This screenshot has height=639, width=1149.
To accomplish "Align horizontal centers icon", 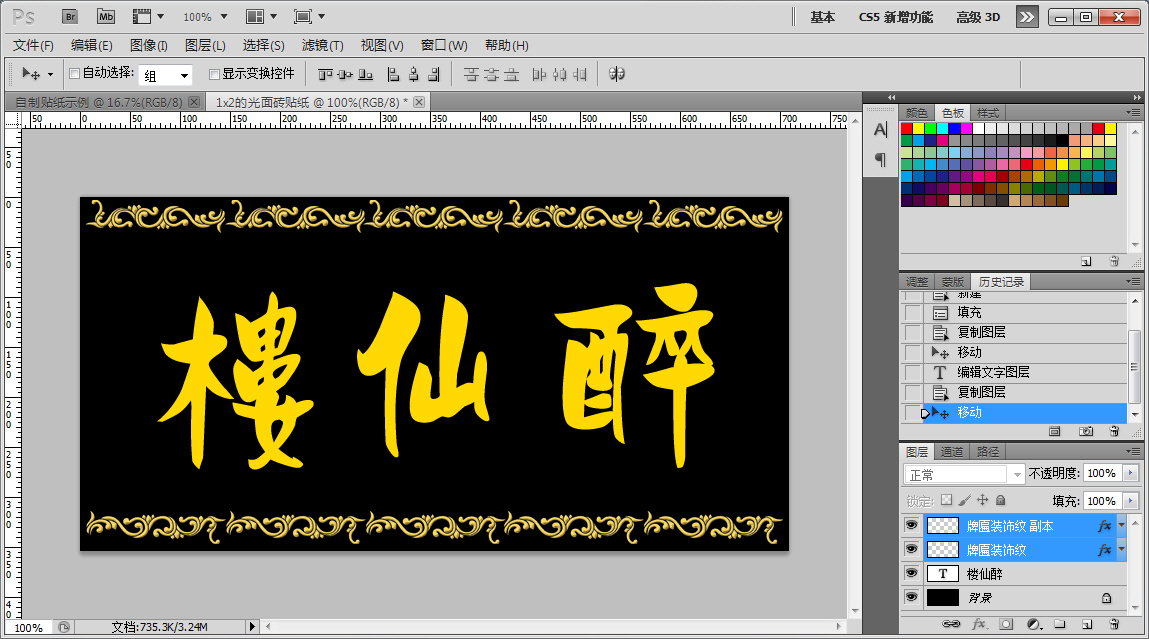I will [414, 74].
